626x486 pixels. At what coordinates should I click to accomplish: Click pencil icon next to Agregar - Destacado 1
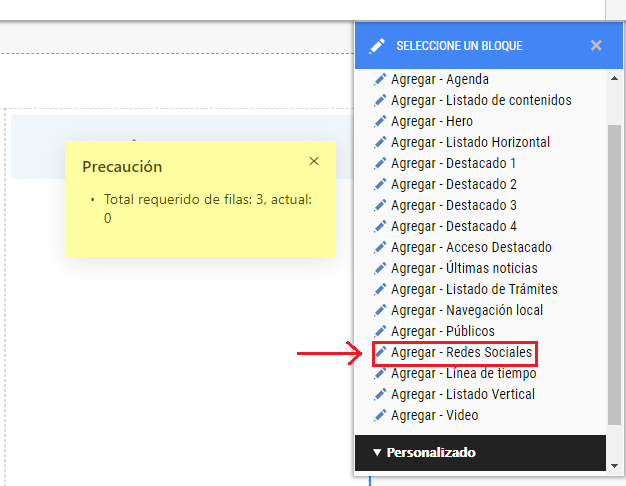[x=380, y=163]
